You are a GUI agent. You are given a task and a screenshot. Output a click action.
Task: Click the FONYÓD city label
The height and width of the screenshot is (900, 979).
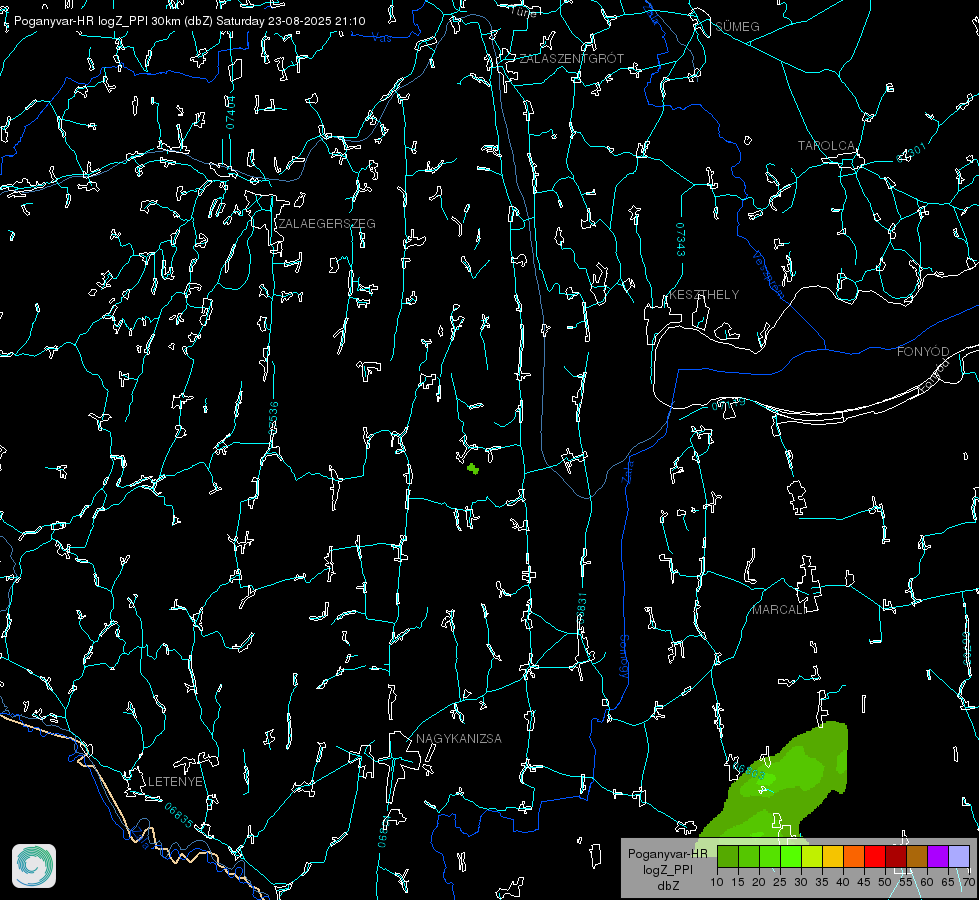tap(923, 352)
